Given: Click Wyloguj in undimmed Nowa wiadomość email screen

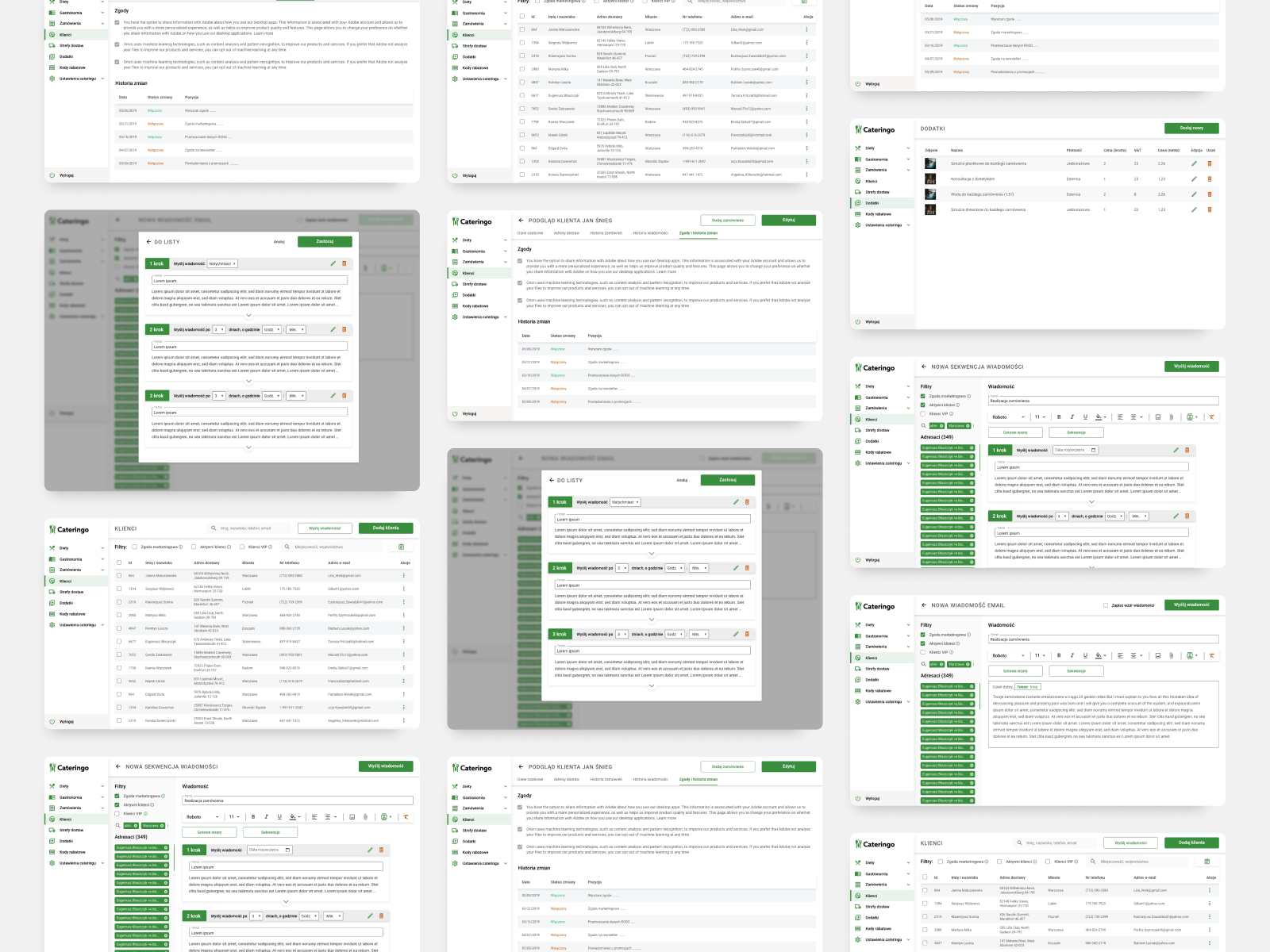Looking at the screenshot, I should coord(872,799).
